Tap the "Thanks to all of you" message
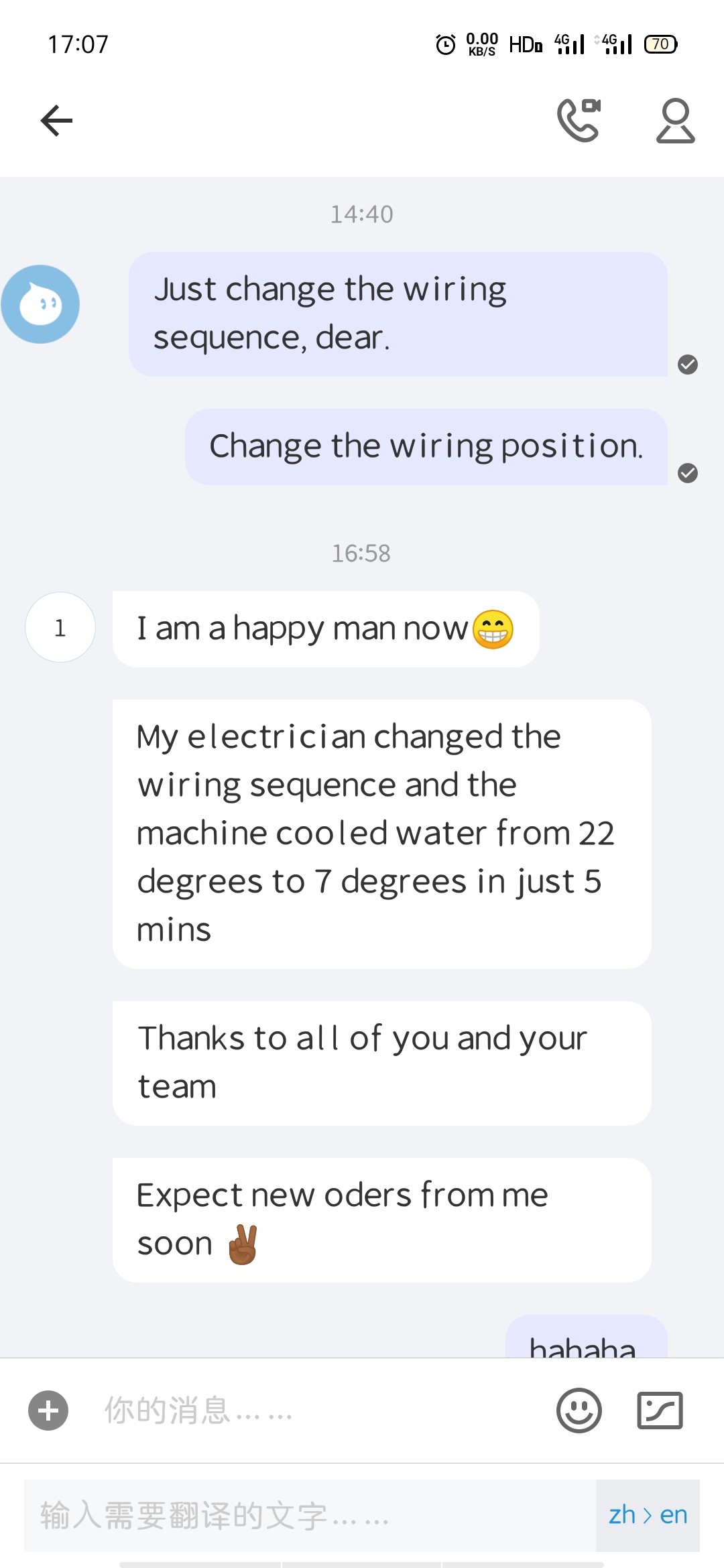Viewport: 724px width, 1568px height. 381,1063
